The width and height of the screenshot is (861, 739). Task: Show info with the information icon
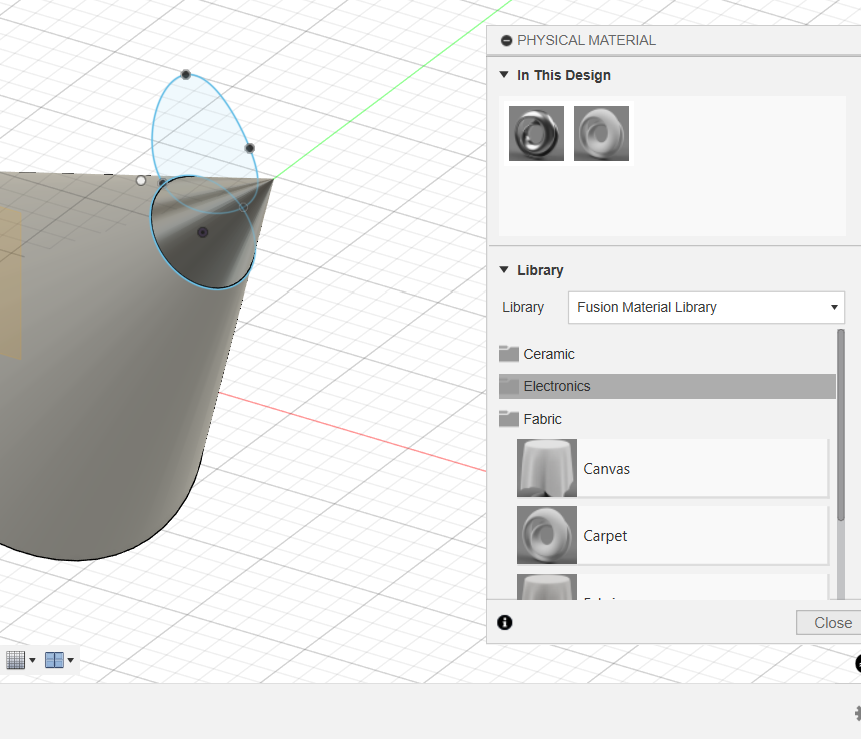tap(505, 622)
